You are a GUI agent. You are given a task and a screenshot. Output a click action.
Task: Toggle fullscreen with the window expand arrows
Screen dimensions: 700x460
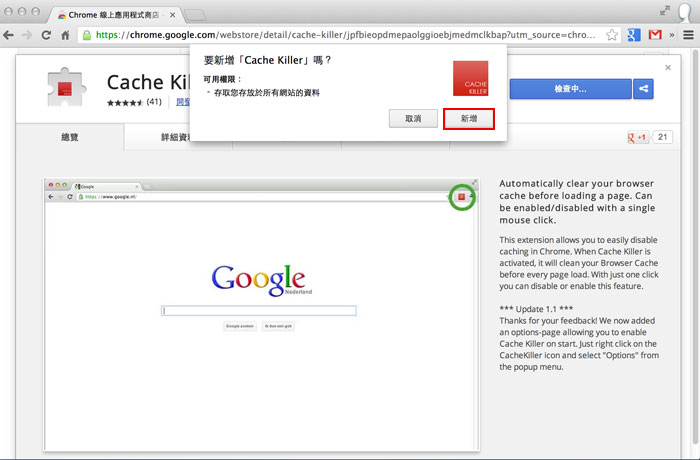665,10
